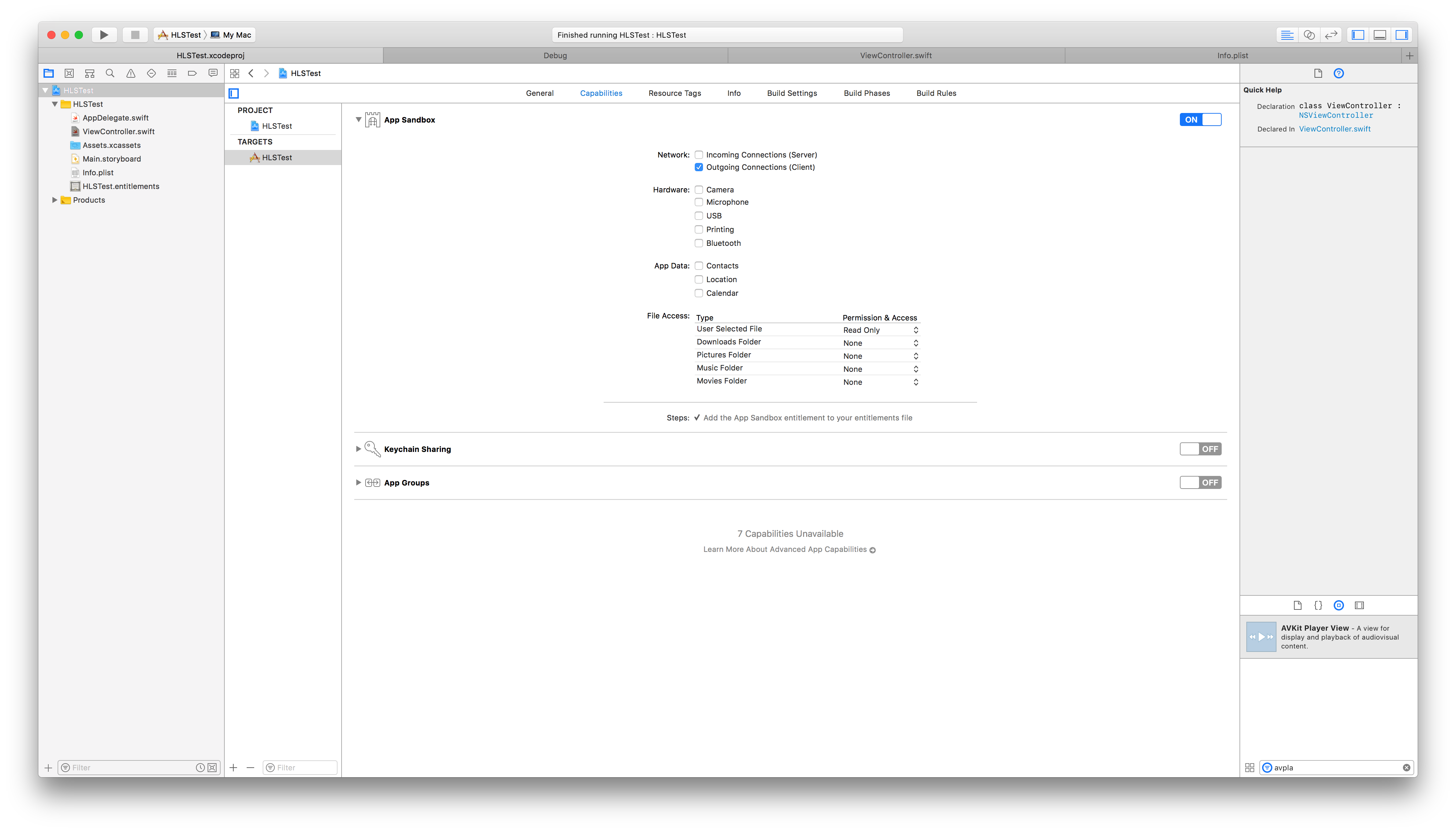This screenshot has width=1456, height=832.
Task: Switch to the Assistant editor icon
Action: 1309,35
